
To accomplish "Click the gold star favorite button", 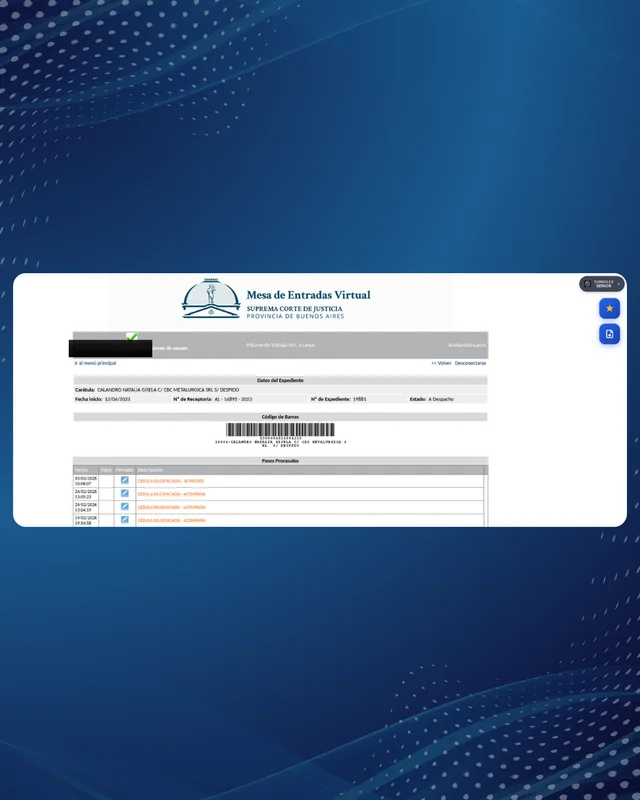I will [609, 308].
